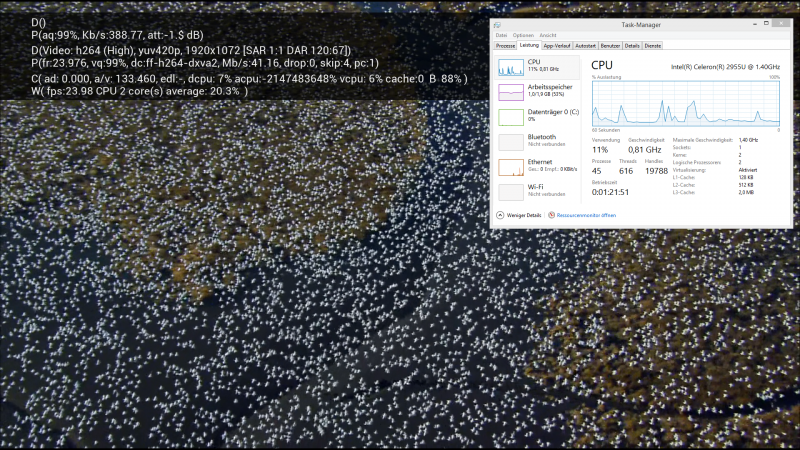Select the Ethernet network graph entry
The width and height of the screenshot is (800, 450).
point(538,167)
